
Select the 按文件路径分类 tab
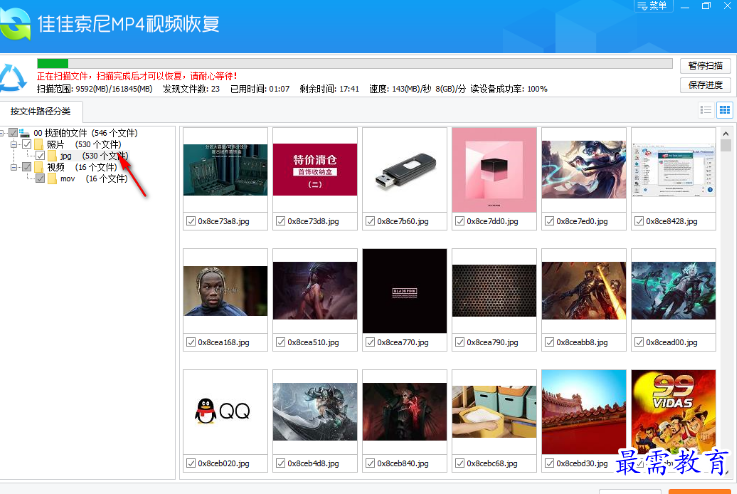pyautogui.click(x=41, y=111)
